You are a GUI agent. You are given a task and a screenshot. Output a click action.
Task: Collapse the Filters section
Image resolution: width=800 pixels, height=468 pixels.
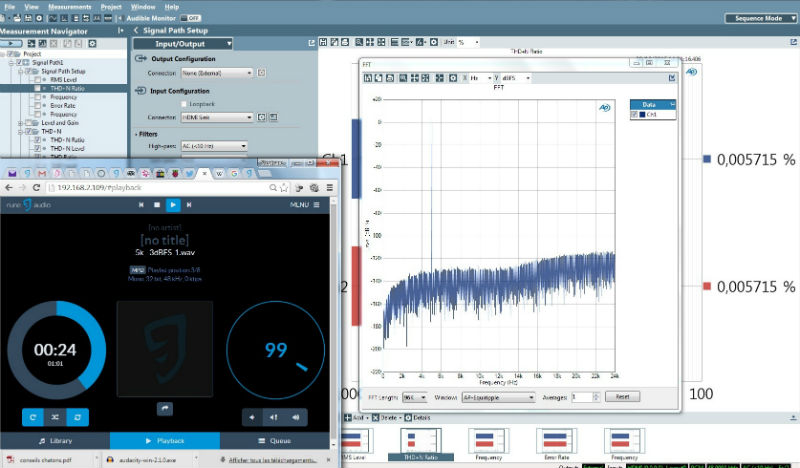point(136,134)
